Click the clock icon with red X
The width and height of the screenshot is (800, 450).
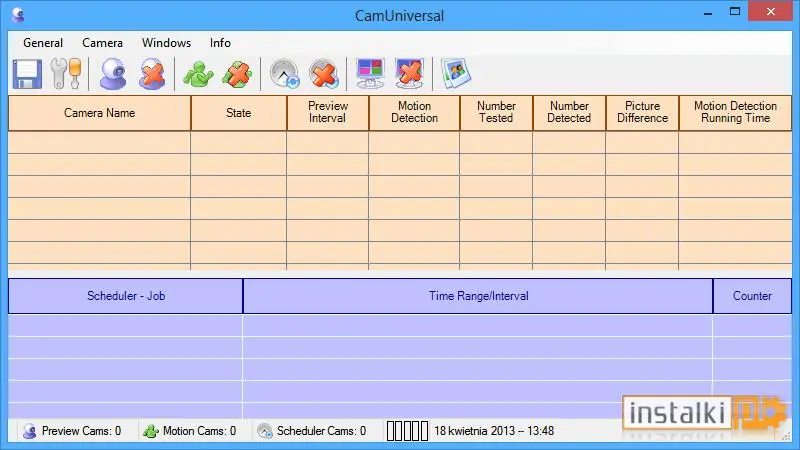point(323,74)
